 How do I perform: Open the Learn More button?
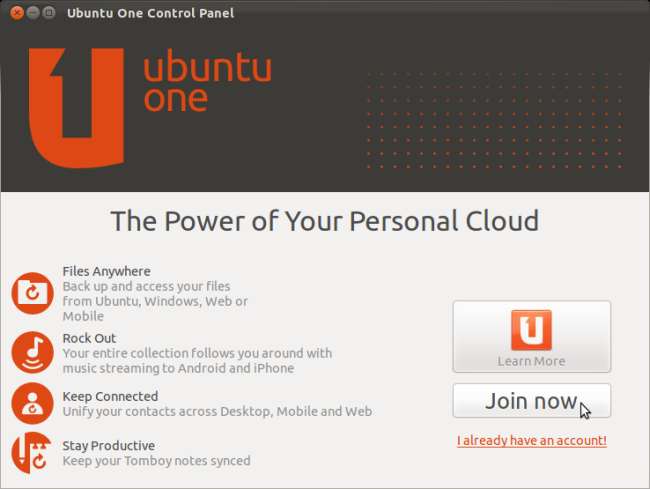point(531,337)
